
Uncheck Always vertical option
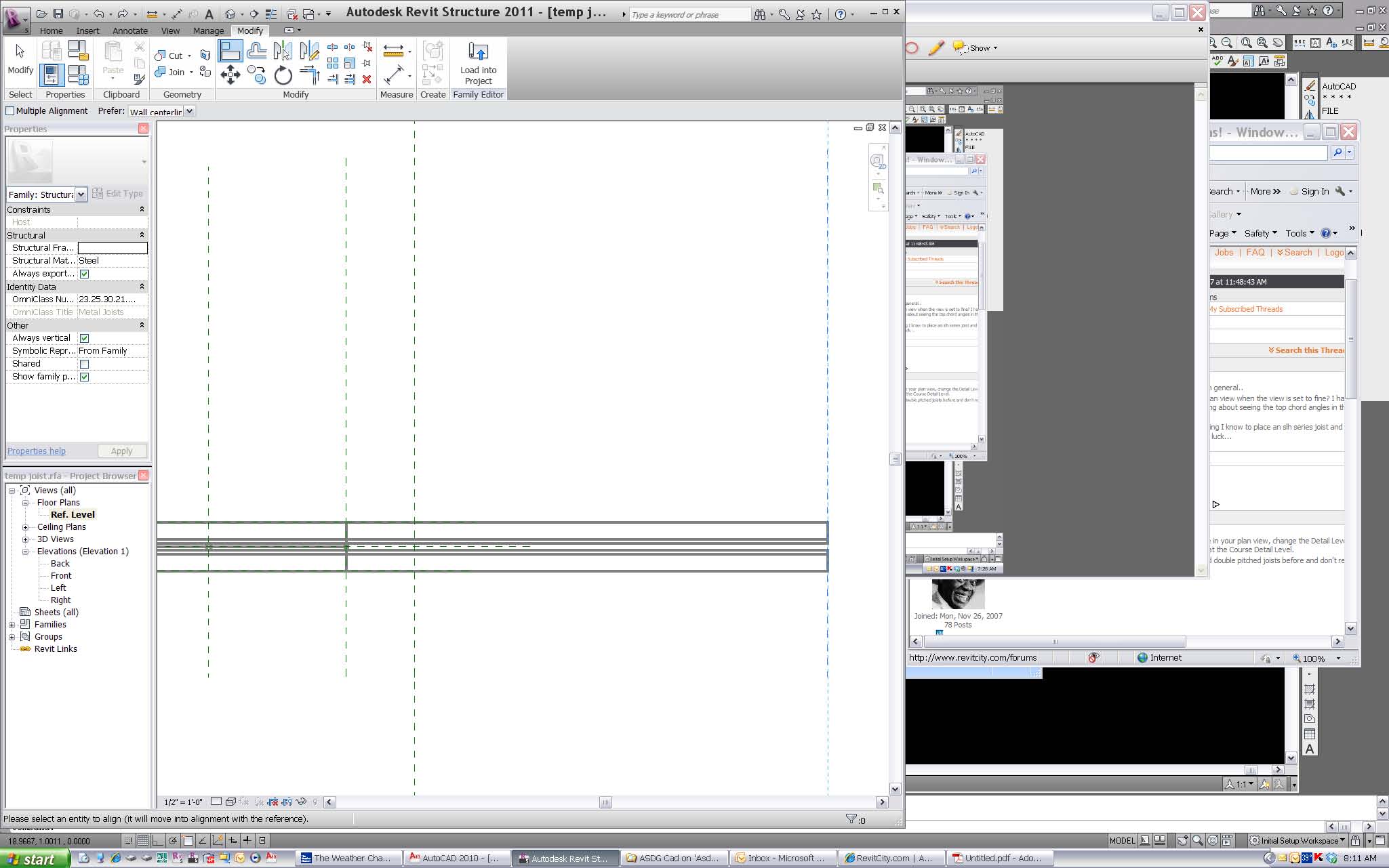pos(84,338)
